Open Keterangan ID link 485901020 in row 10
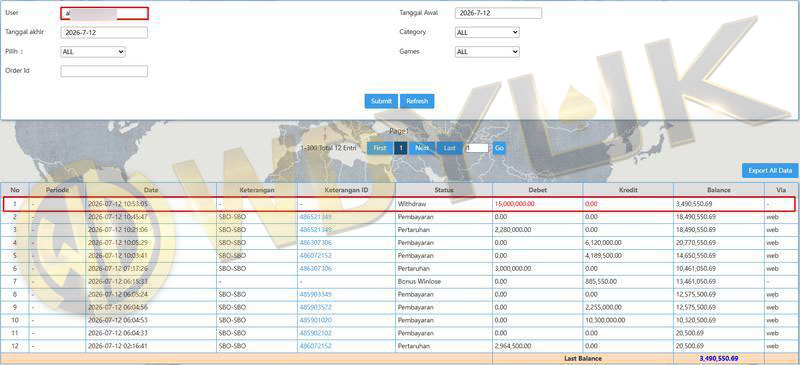 pyautogui.click(x=315, y=320)
